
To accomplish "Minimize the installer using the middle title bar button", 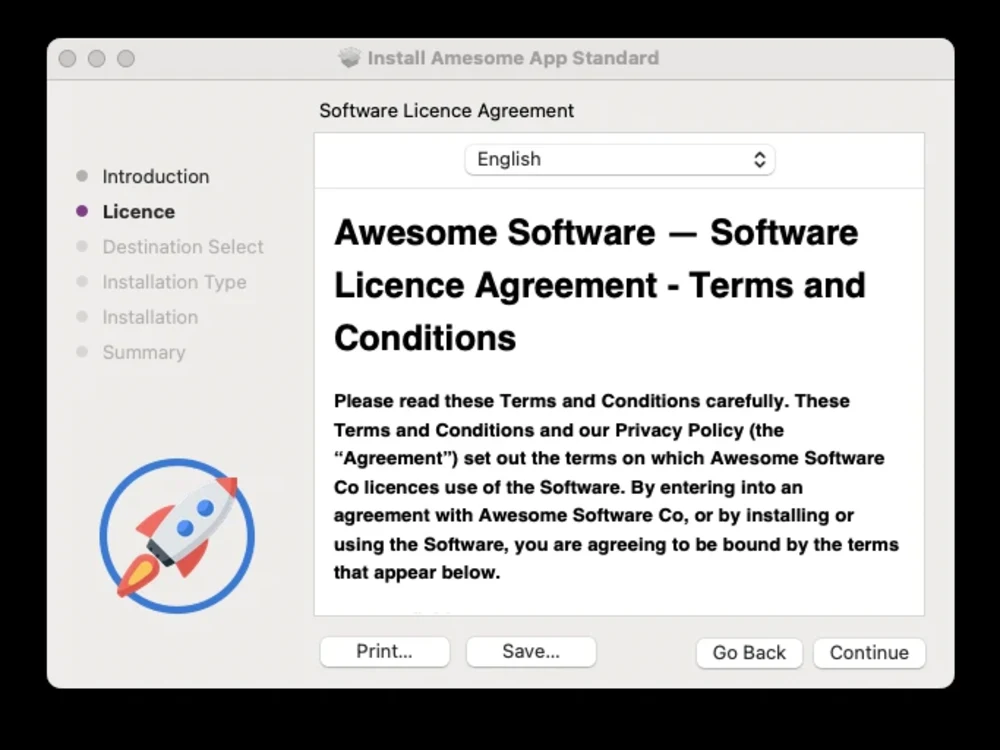I will tap(97, 59).
